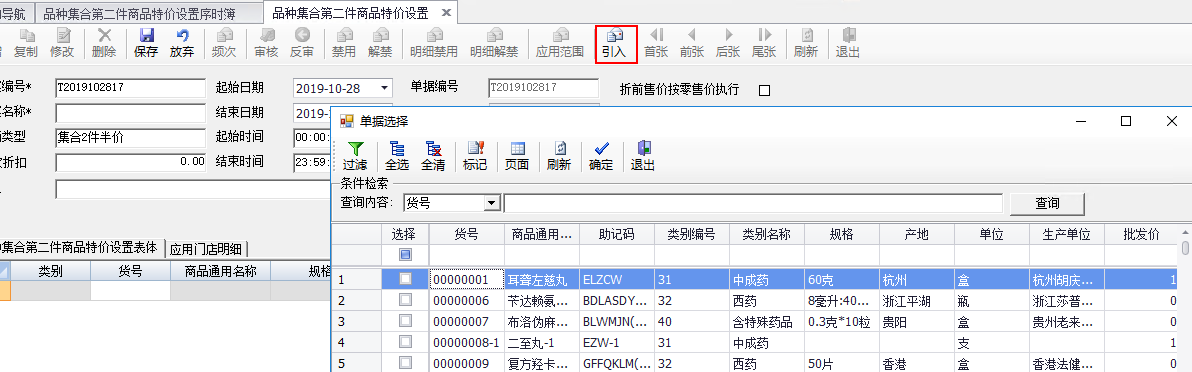
Task: Click the 反审 (un-audit) toolbar icon
Action: 303,43
